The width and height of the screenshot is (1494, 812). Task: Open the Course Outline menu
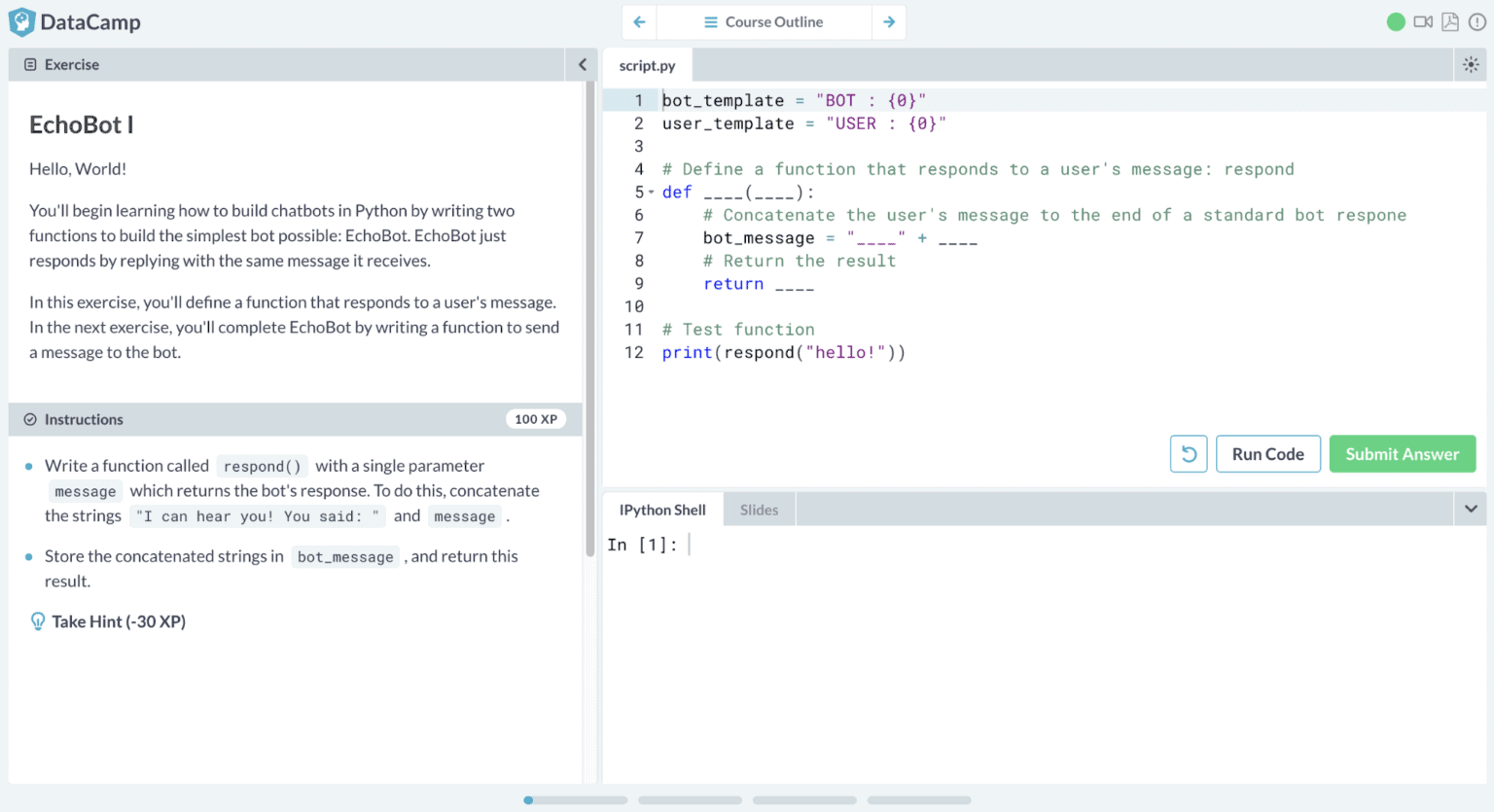tap(764, 21)
